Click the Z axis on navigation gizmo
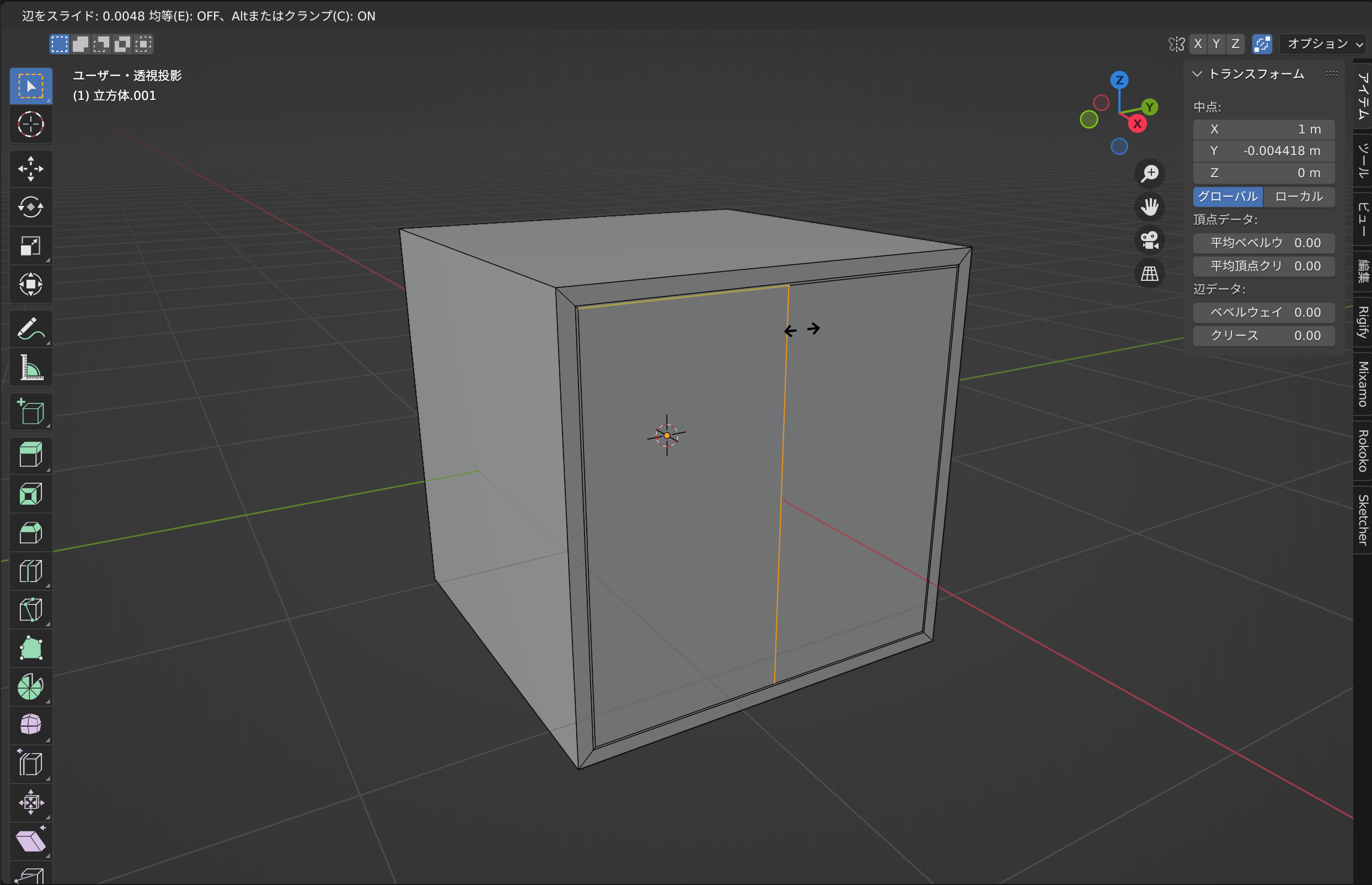This screenshot has height=885, width=1372. point(1119,80)
